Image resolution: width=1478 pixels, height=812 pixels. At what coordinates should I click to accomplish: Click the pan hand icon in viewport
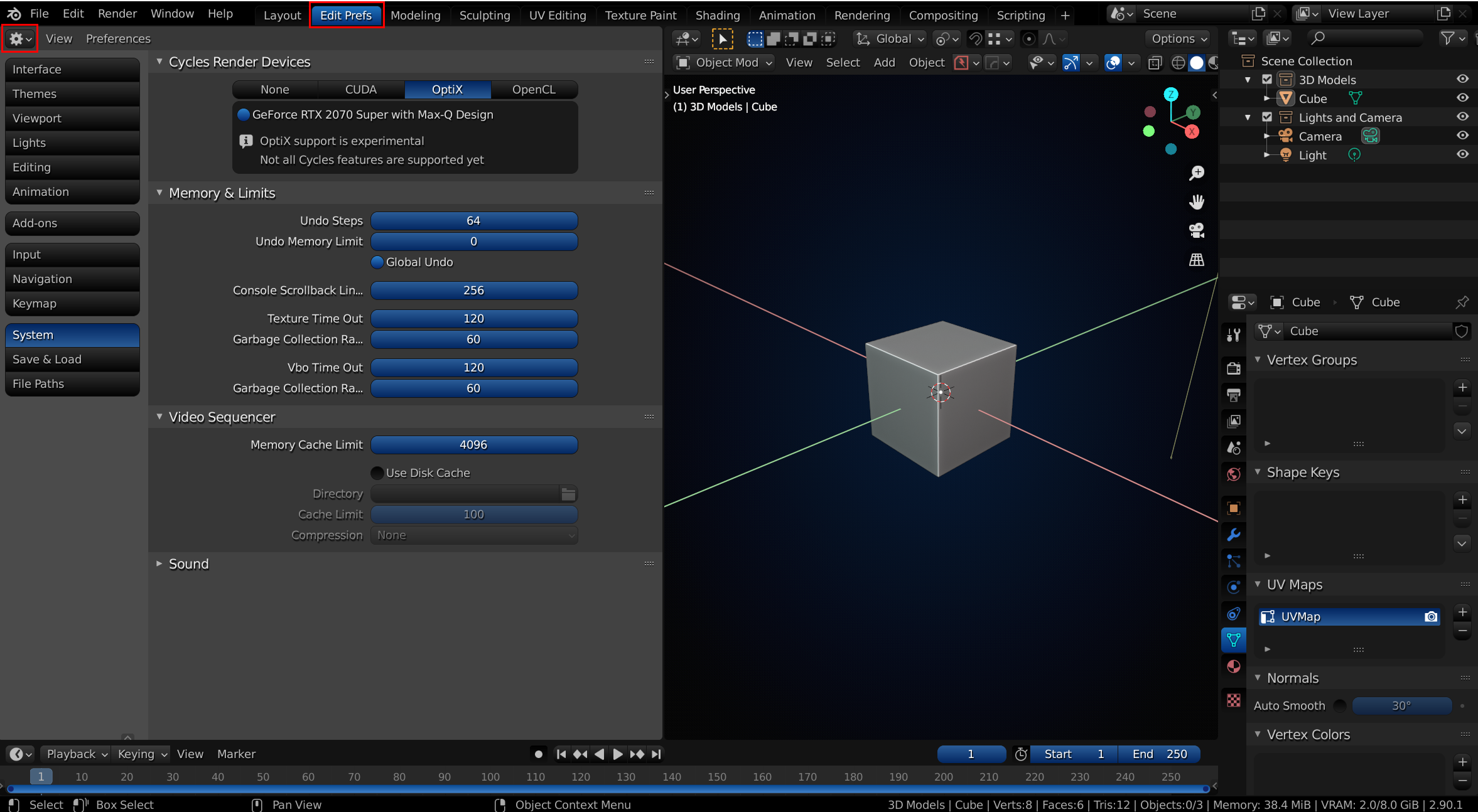pos(1197,201)
